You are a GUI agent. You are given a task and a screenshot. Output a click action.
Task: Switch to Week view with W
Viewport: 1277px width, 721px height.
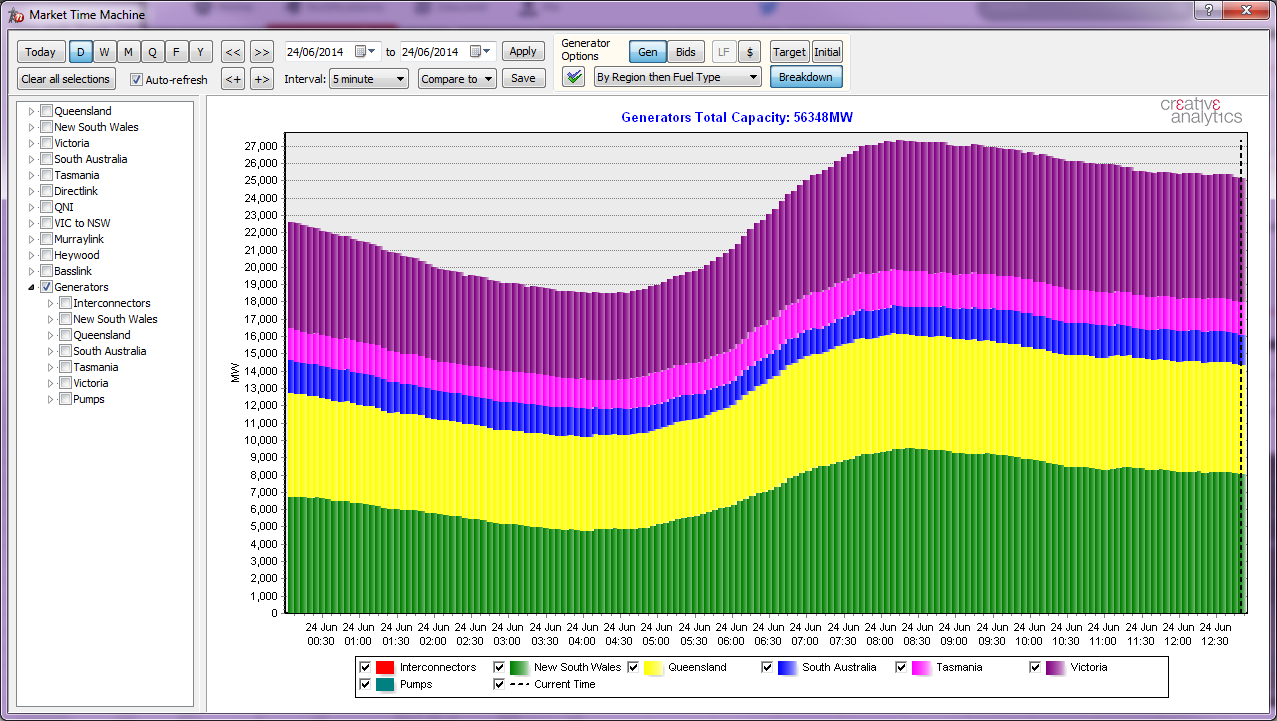point(104,52)
